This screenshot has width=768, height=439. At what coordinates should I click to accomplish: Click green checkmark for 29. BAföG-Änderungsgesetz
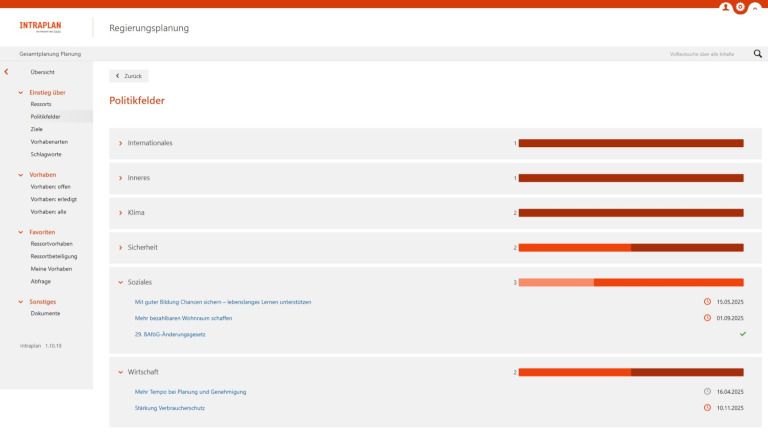[x=743, y=334]
